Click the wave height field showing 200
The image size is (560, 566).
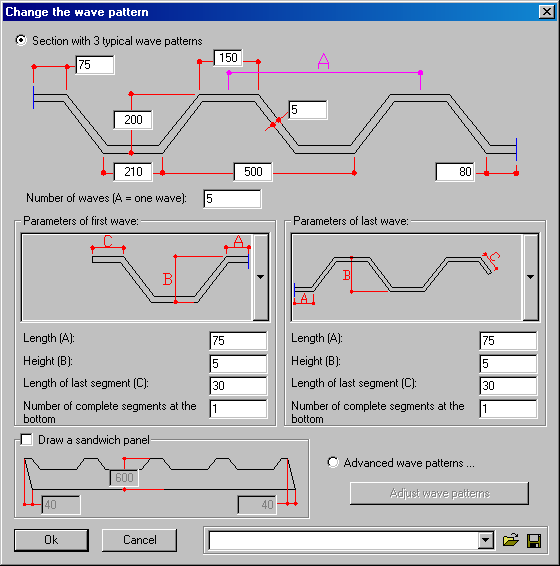pos(133,120)
